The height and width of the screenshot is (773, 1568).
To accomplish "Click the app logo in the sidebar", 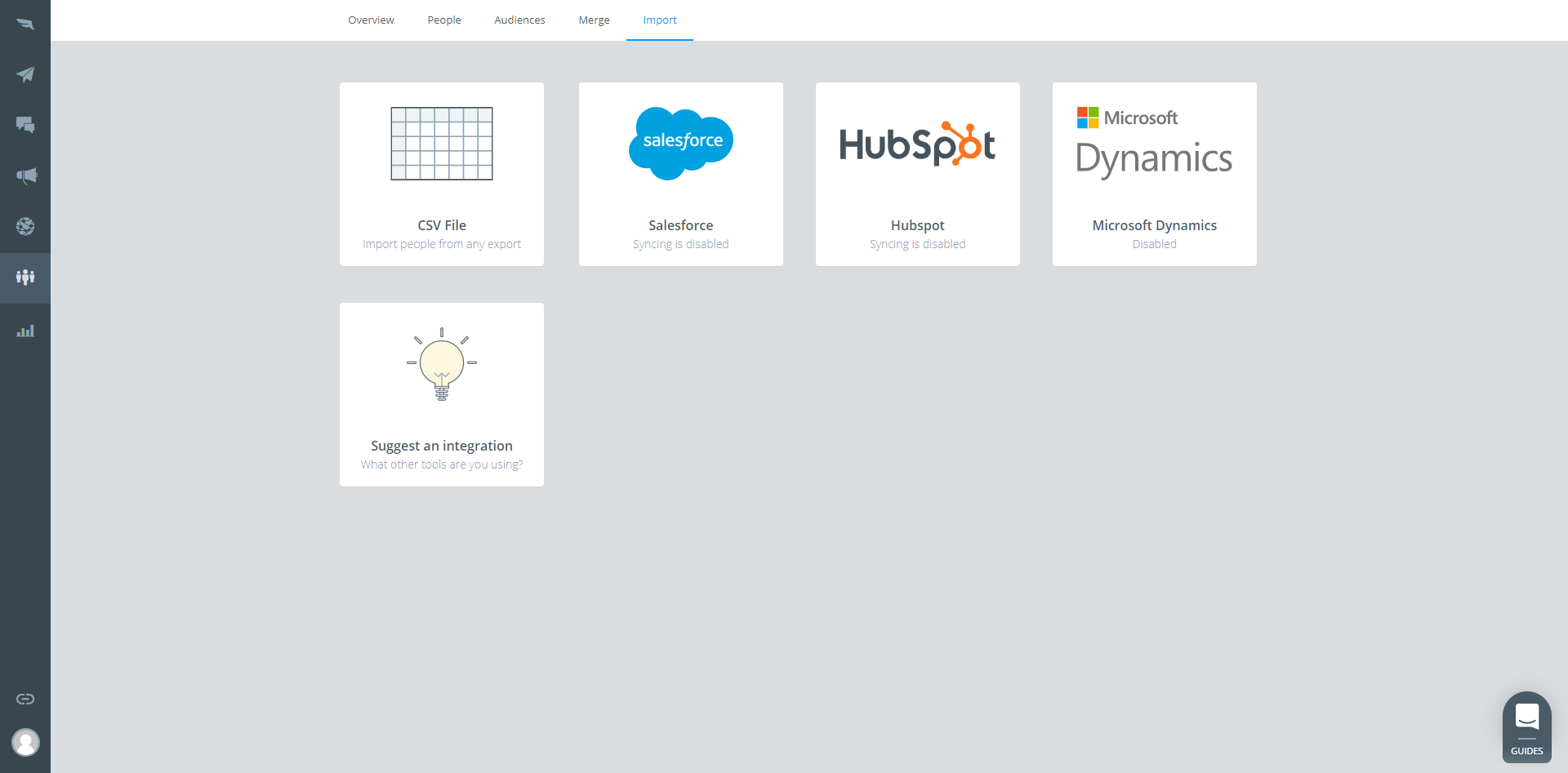I will (x=25, y=24).
